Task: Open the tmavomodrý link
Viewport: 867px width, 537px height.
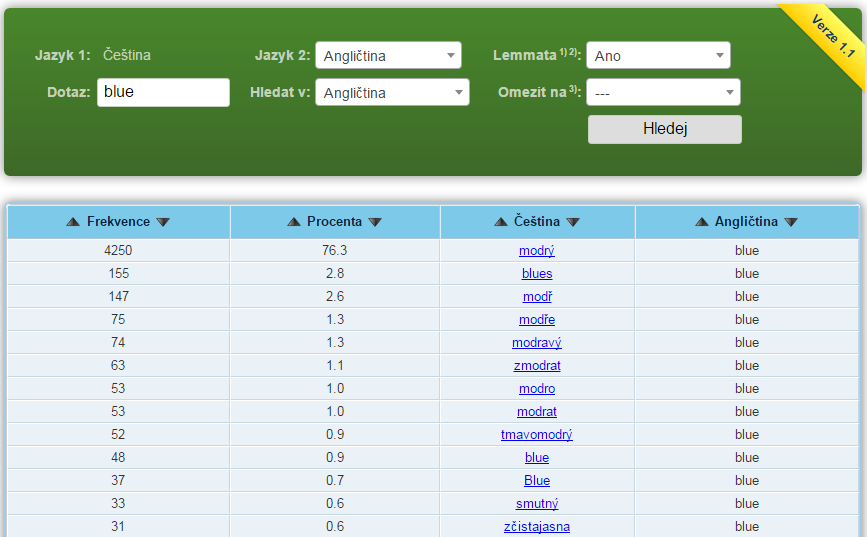Action: 537,435
